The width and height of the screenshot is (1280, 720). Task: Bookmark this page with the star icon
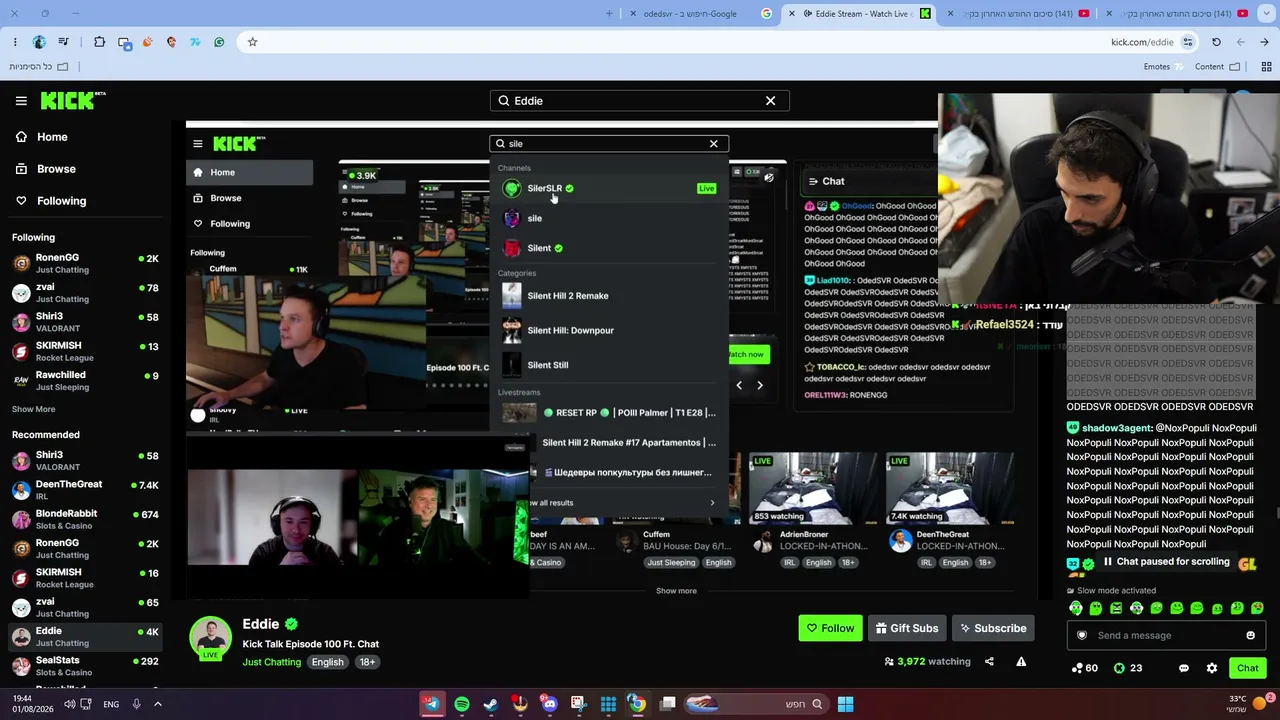pos(252,42)
